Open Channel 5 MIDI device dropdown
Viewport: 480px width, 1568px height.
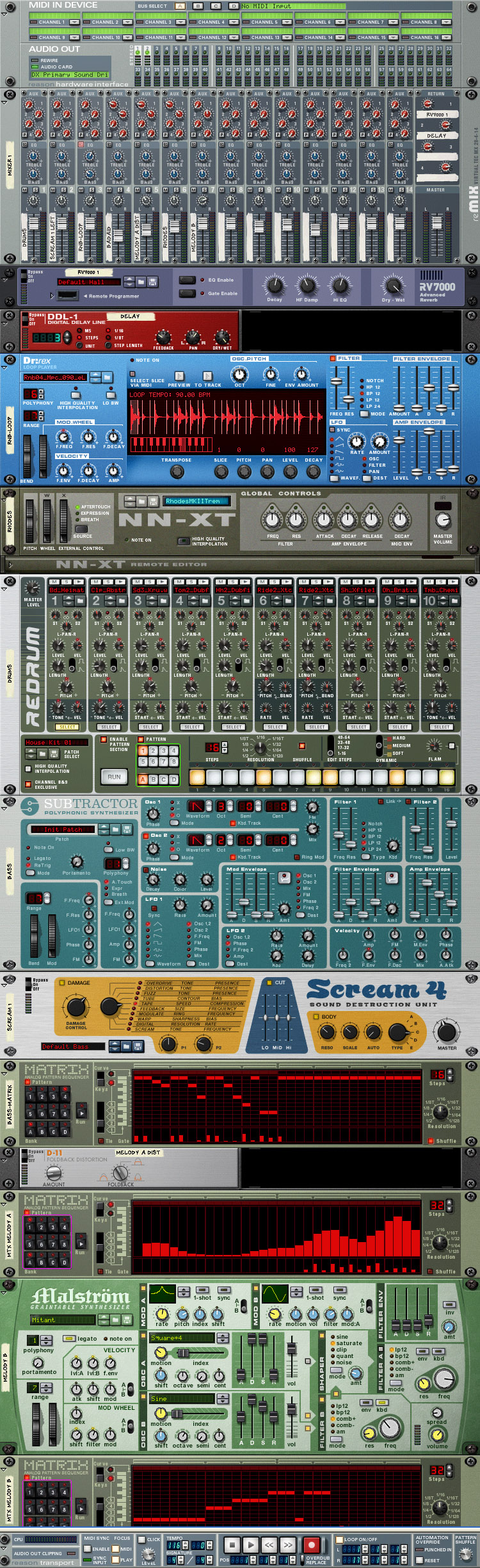click(287, 22)
